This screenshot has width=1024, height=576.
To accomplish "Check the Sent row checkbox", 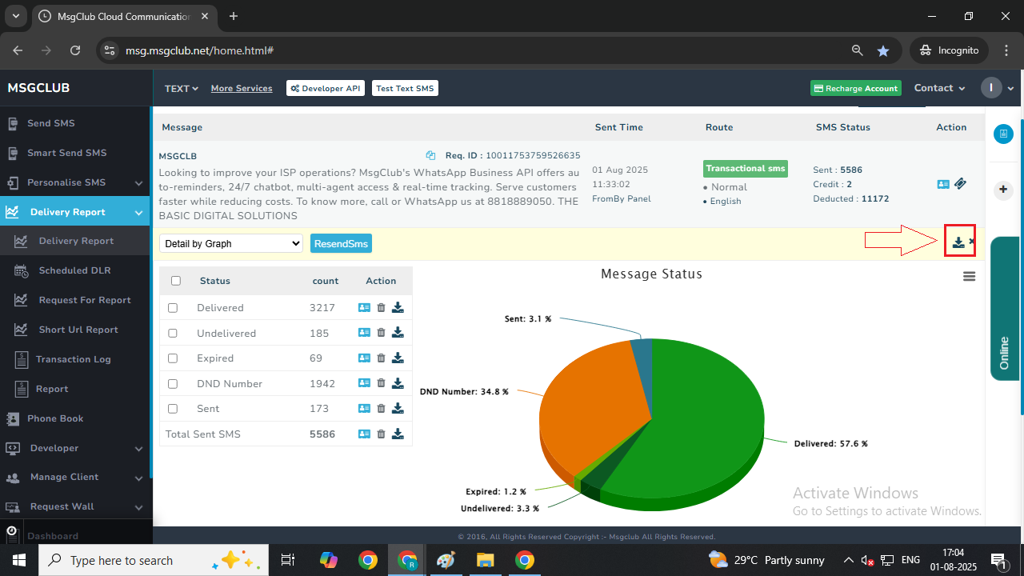I will (172, 409).
